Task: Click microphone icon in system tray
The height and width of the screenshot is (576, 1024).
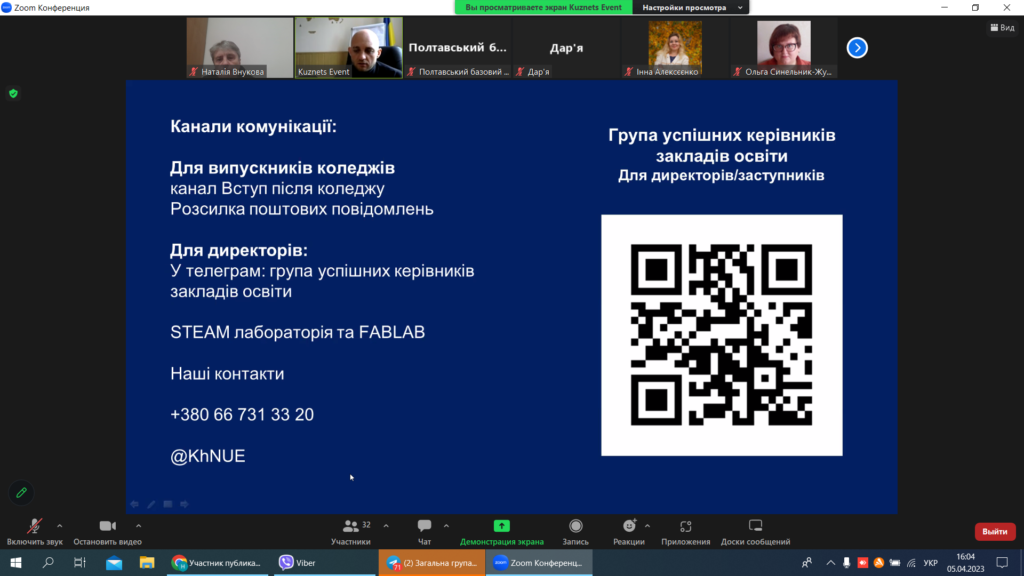Action: click(846, 562)
